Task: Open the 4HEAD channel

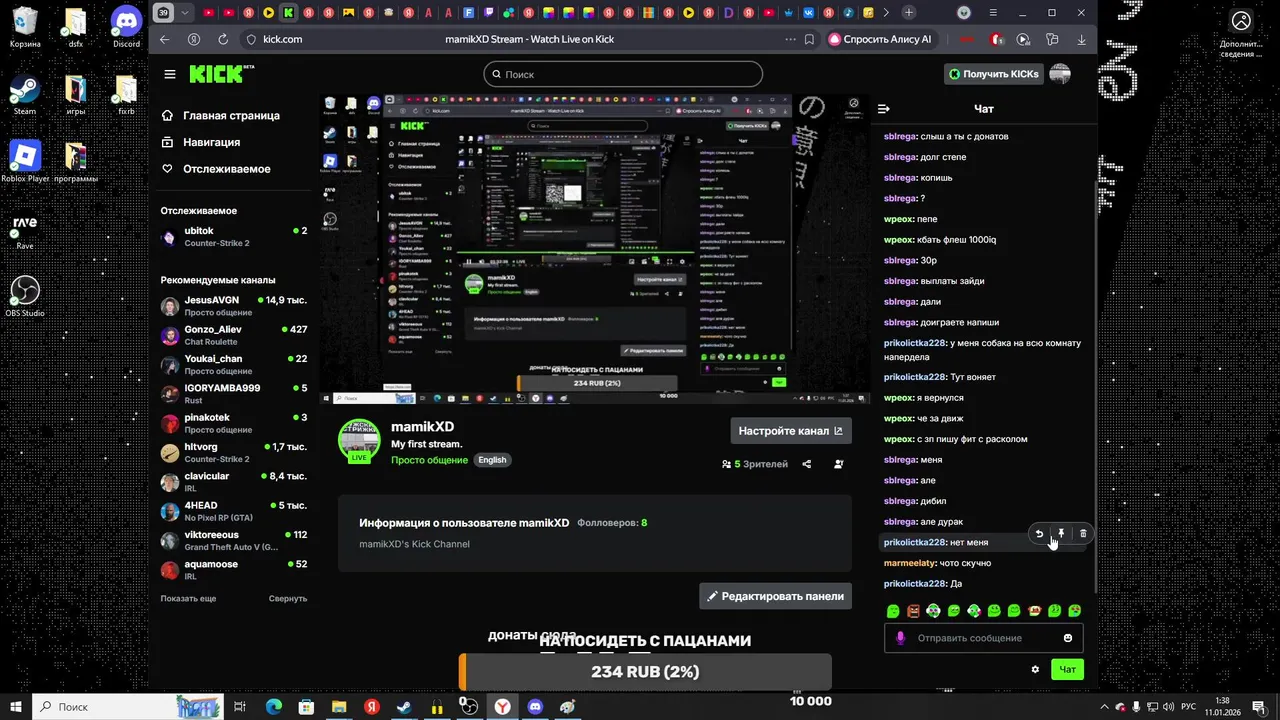Action: pyautogui.click(x=234, y=511)
